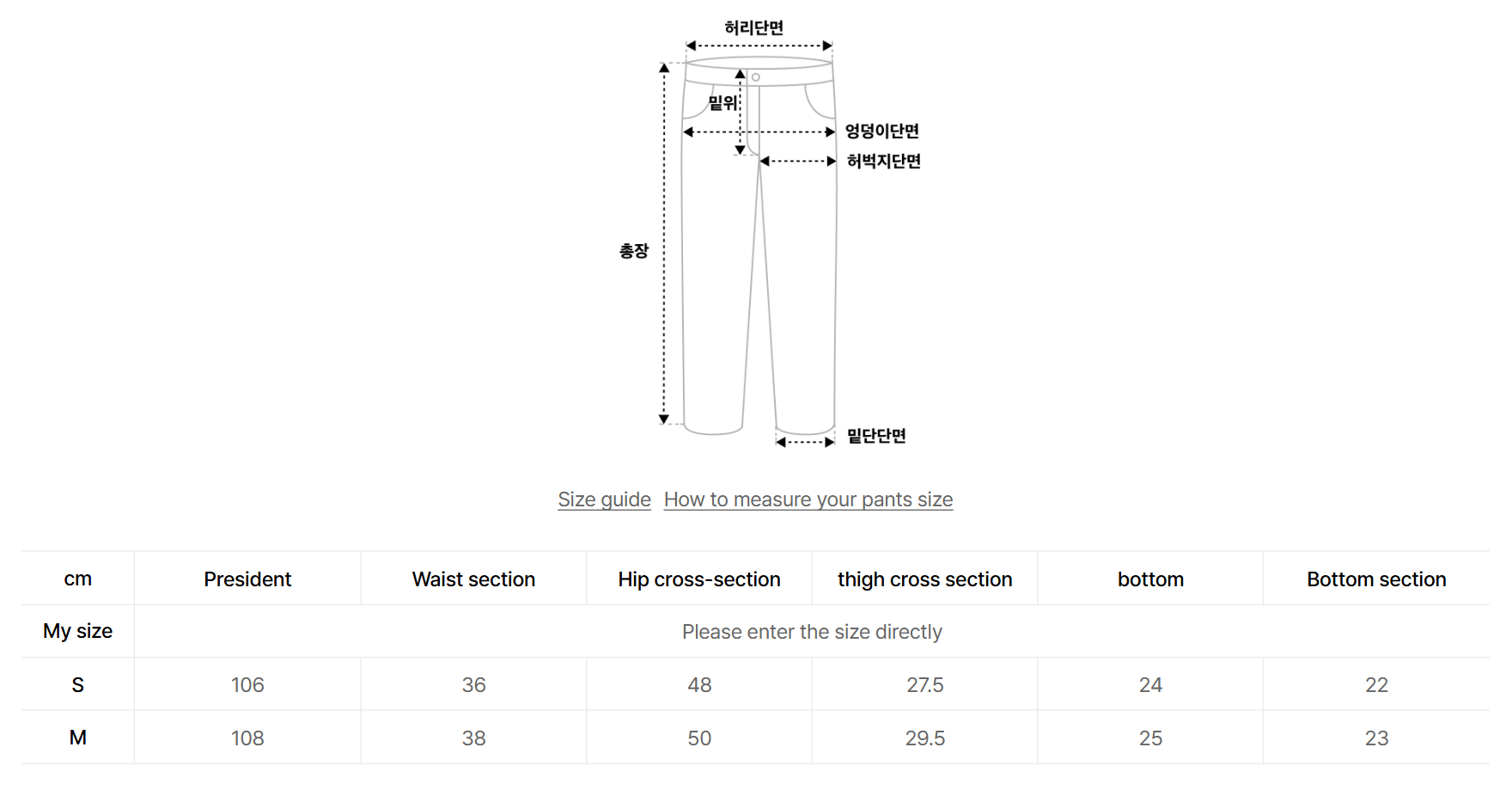Select the S size row label

click(77, 685)
